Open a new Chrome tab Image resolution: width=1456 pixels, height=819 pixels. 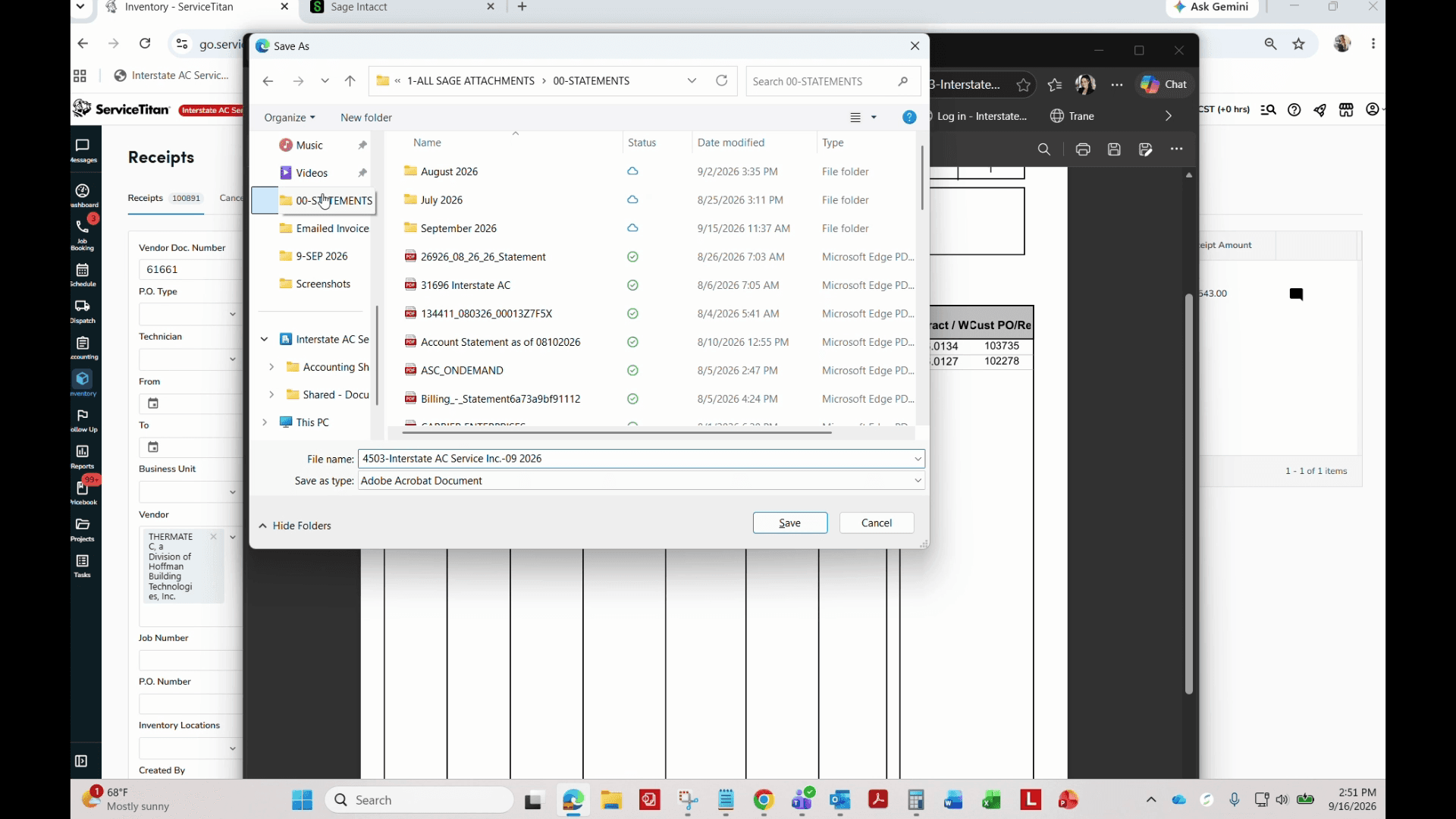[x=522, y=7]
